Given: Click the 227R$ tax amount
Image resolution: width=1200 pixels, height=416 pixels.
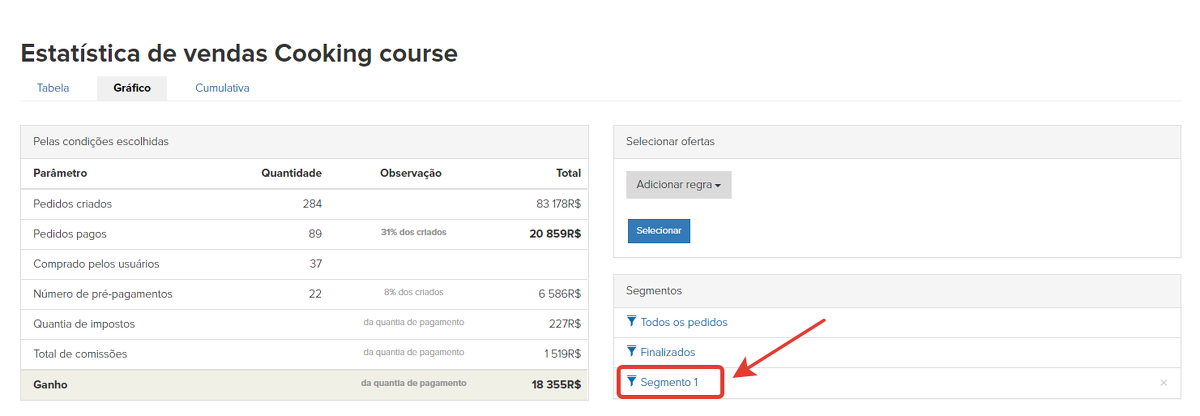Looking at the screenshot, I should (564, 324).
